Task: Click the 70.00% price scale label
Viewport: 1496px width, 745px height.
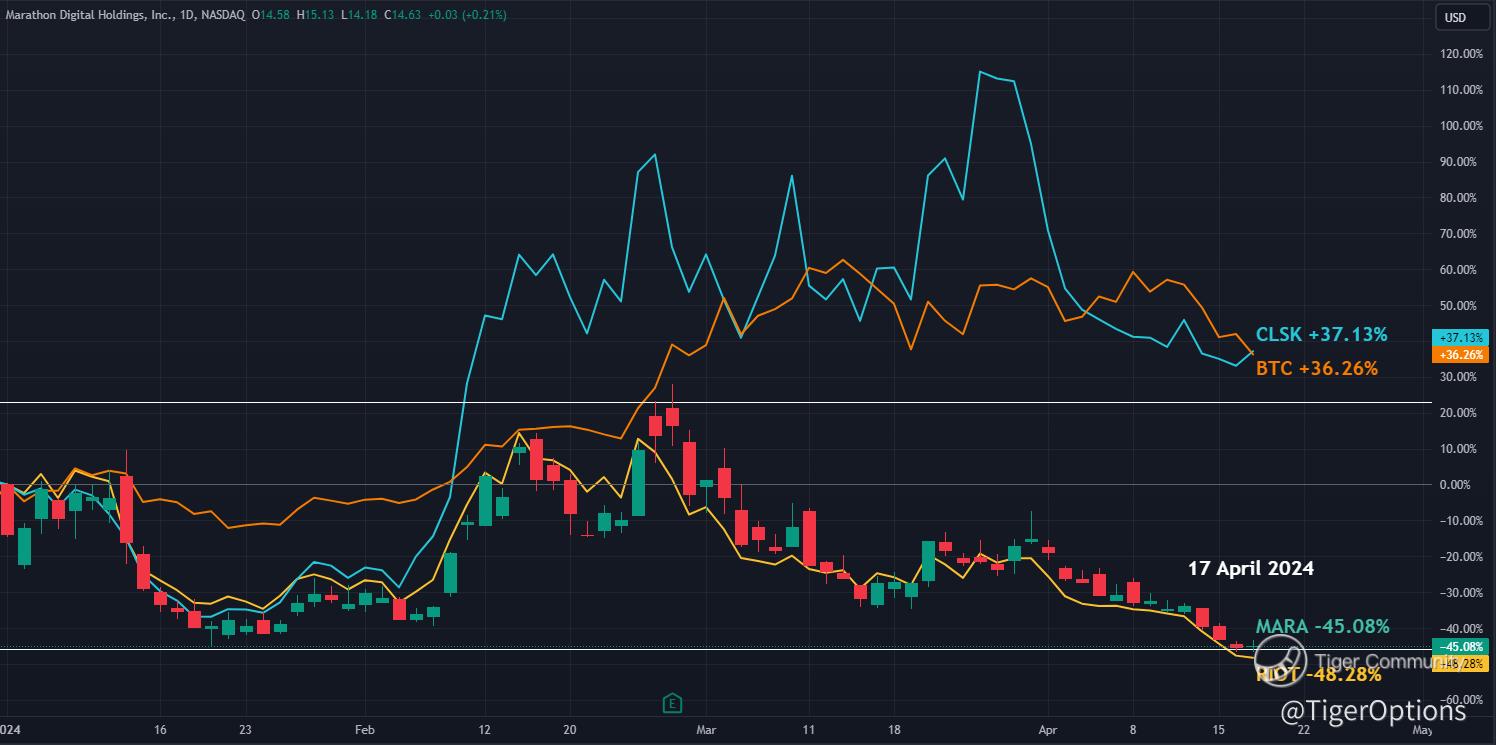Action: coord(1458,234)
